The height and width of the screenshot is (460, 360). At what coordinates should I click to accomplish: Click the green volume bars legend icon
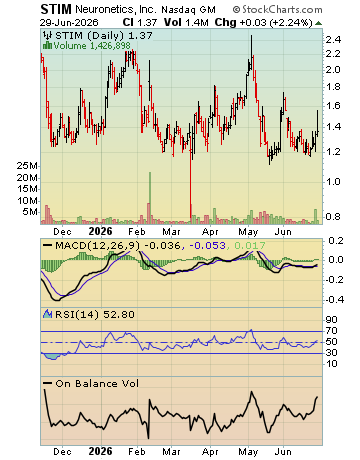[x=47, y=45]
